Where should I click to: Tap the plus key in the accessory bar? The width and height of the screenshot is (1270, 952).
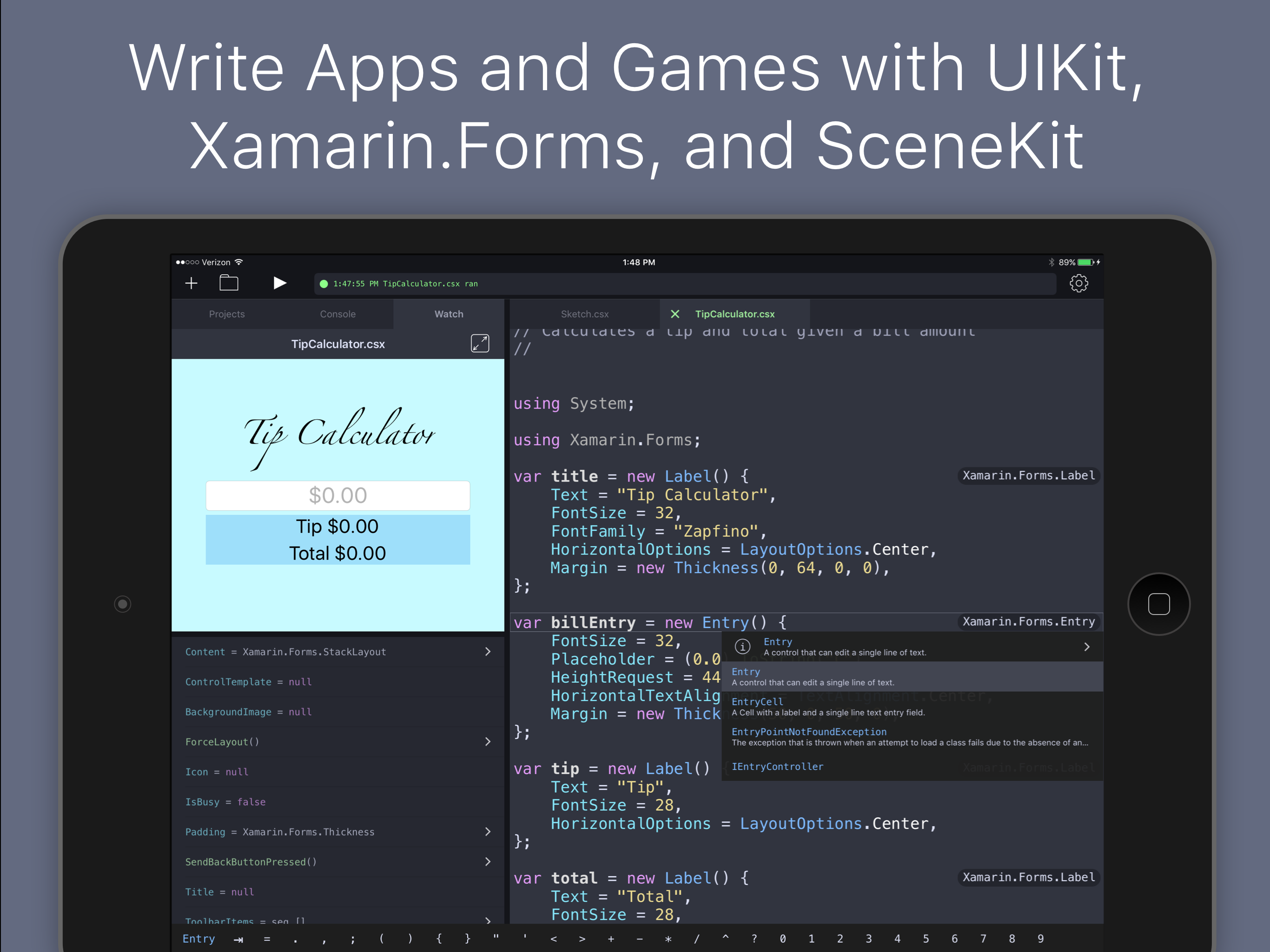tap(611, 939)
